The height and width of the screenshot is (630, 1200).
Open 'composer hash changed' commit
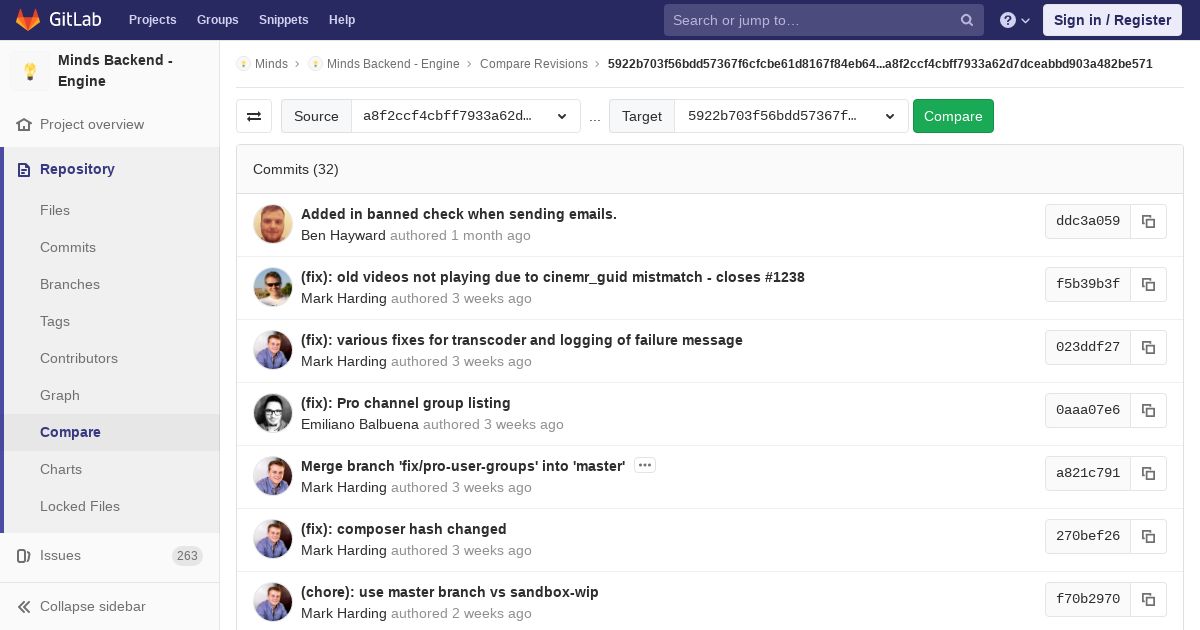click(x=404, y=529)
